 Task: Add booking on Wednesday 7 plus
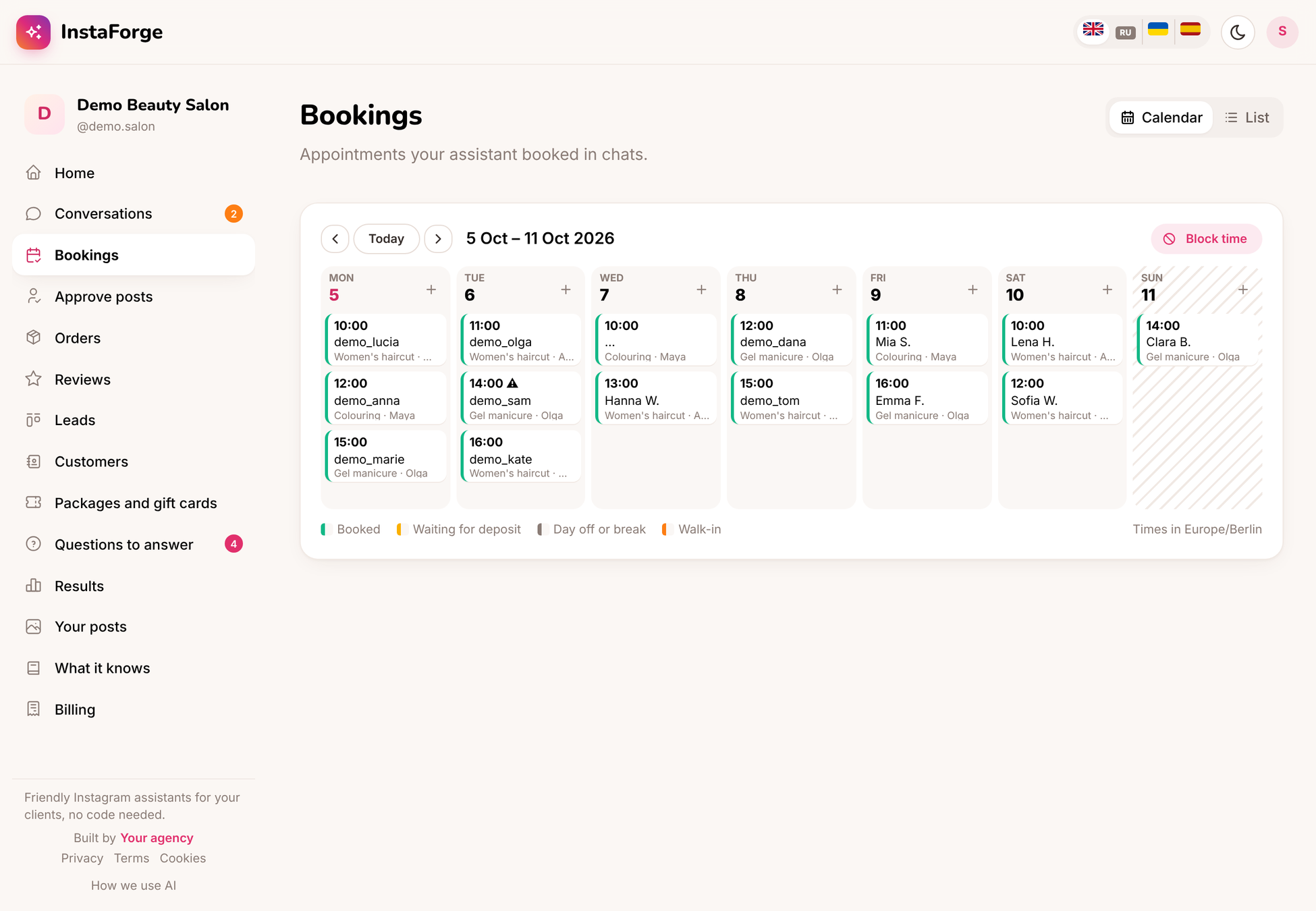(x=702, y=290)
